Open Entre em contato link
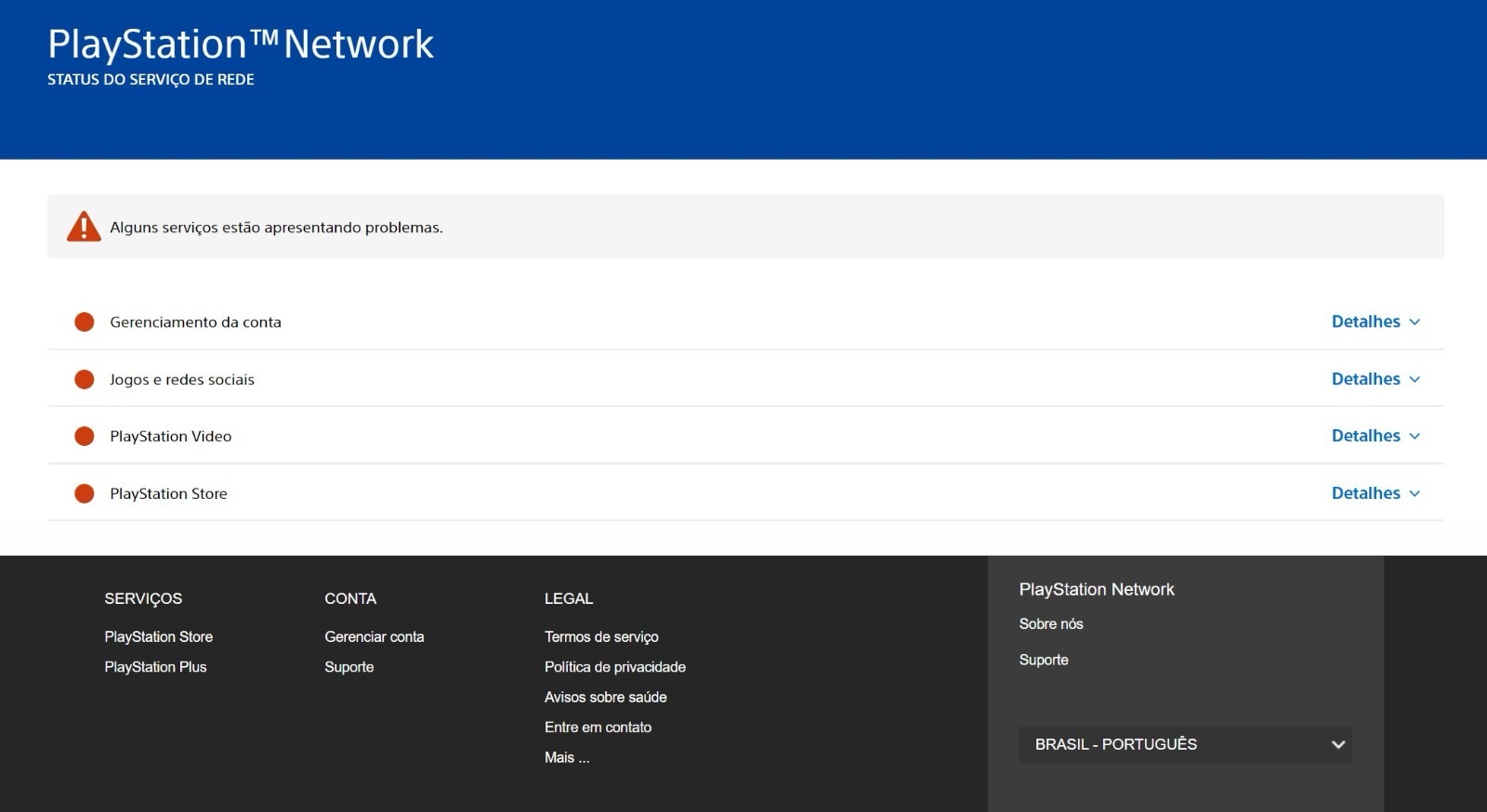The height and width of the screenshot is (812, 1487). point(598,727)
